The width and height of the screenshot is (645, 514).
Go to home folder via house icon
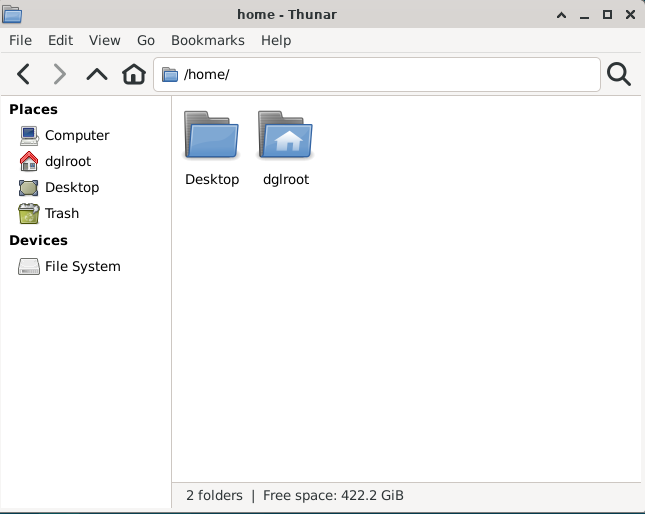coord(134,74)
